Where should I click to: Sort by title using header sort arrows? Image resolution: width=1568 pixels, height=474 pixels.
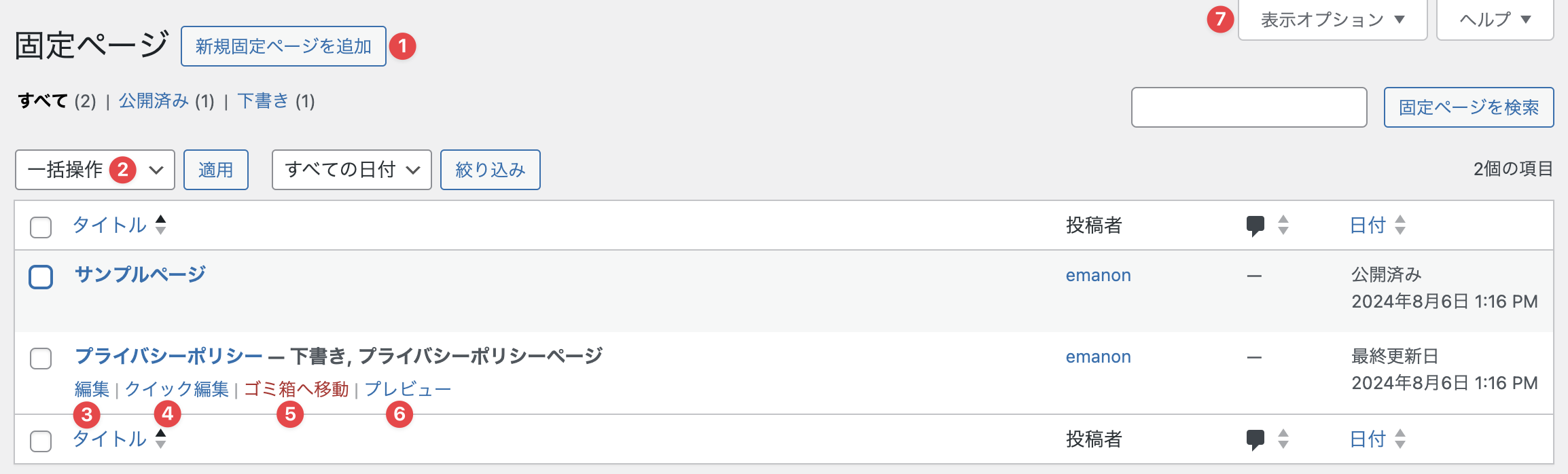[160, 225]
